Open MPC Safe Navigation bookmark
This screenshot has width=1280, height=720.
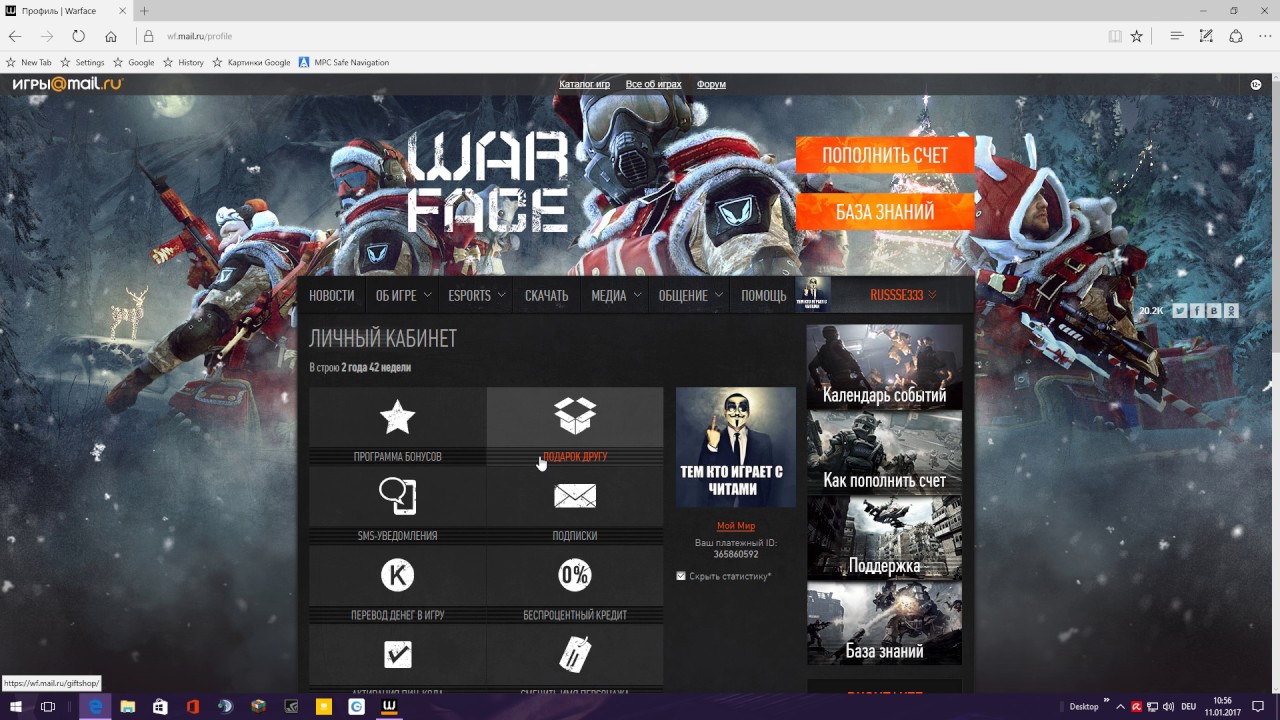coord(344,62)
